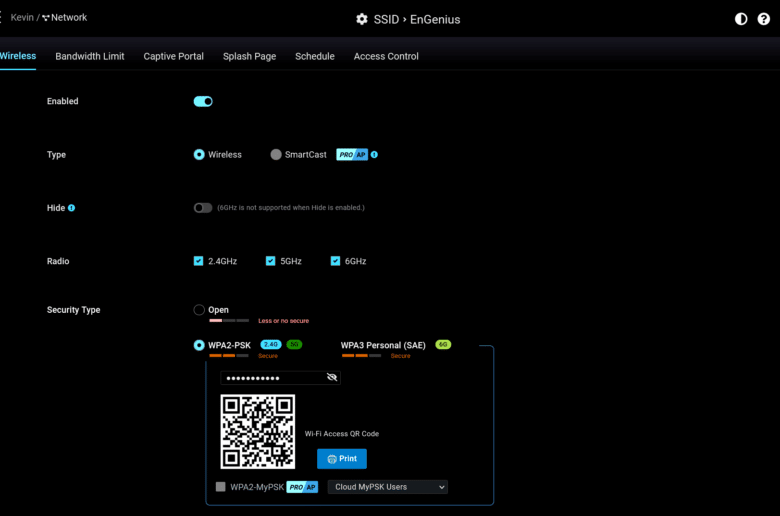Uncheck the 6GHz radio checkbox
This screenshot has height=516, width=780.
(335, 261)
